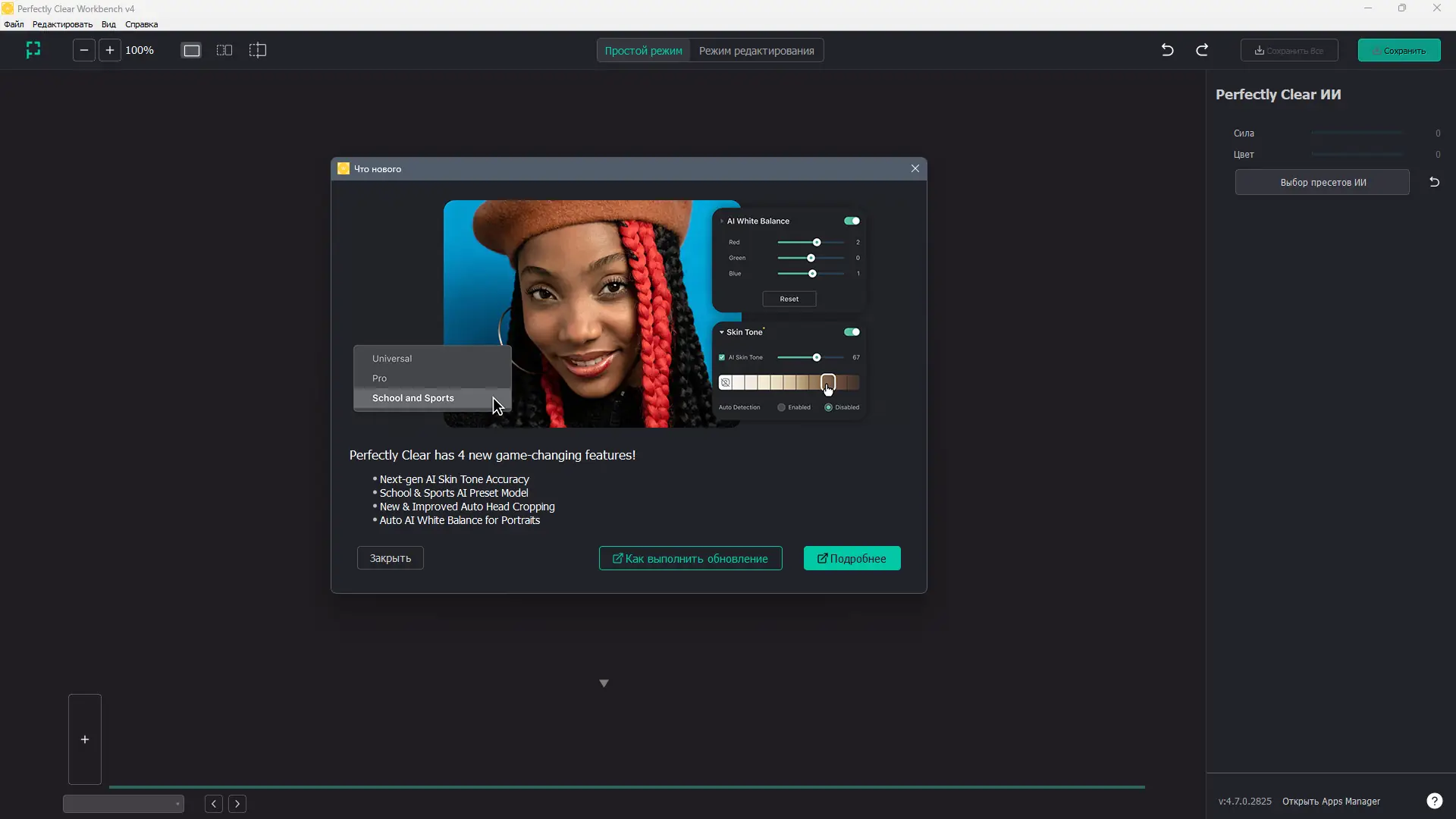Viewport: 1456px width, 819px height.
Task: Add image with plus thumbnail
Action: (x=85, y=739)
